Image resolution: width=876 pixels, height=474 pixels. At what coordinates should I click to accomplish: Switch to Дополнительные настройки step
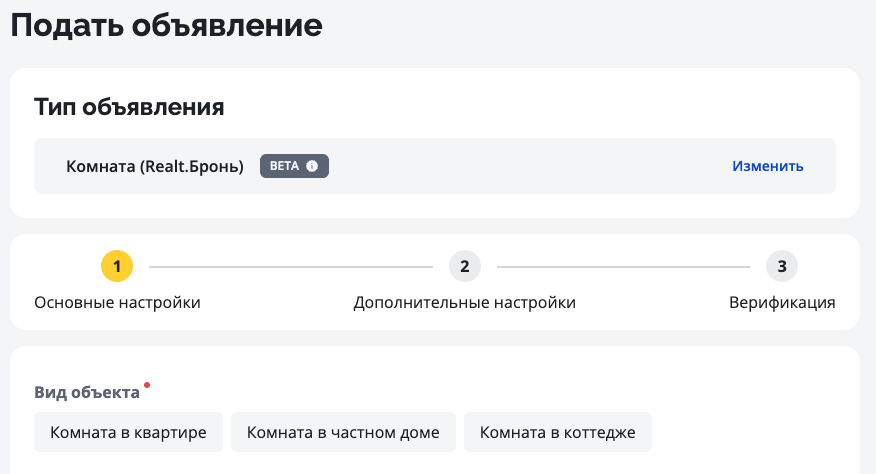point(464,302)
